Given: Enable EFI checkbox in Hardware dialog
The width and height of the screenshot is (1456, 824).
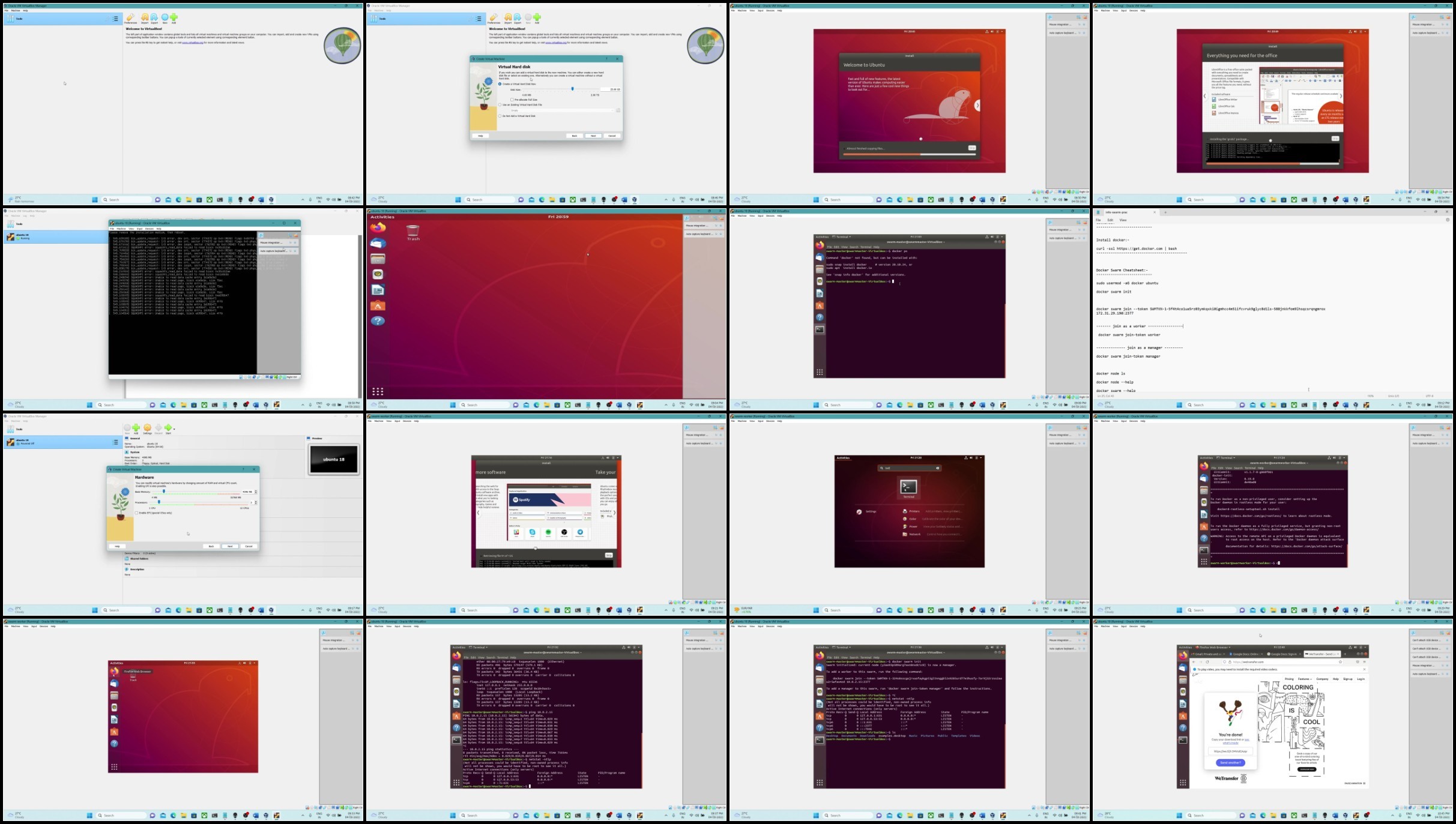Looking at the screenshot, I should tap(137, 513).
